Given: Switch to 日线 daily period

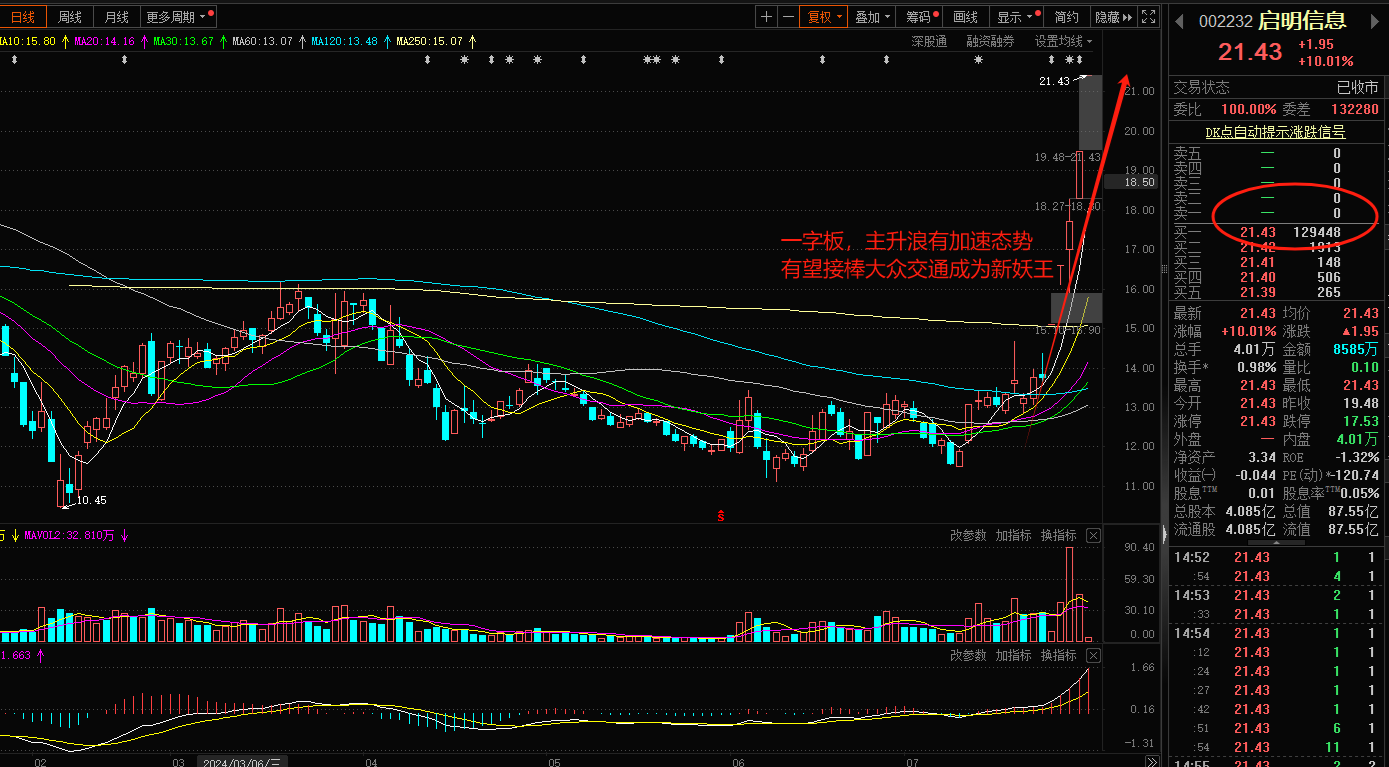Looking at the screenshot, I should pyautogui.click(x=22, y=17).
